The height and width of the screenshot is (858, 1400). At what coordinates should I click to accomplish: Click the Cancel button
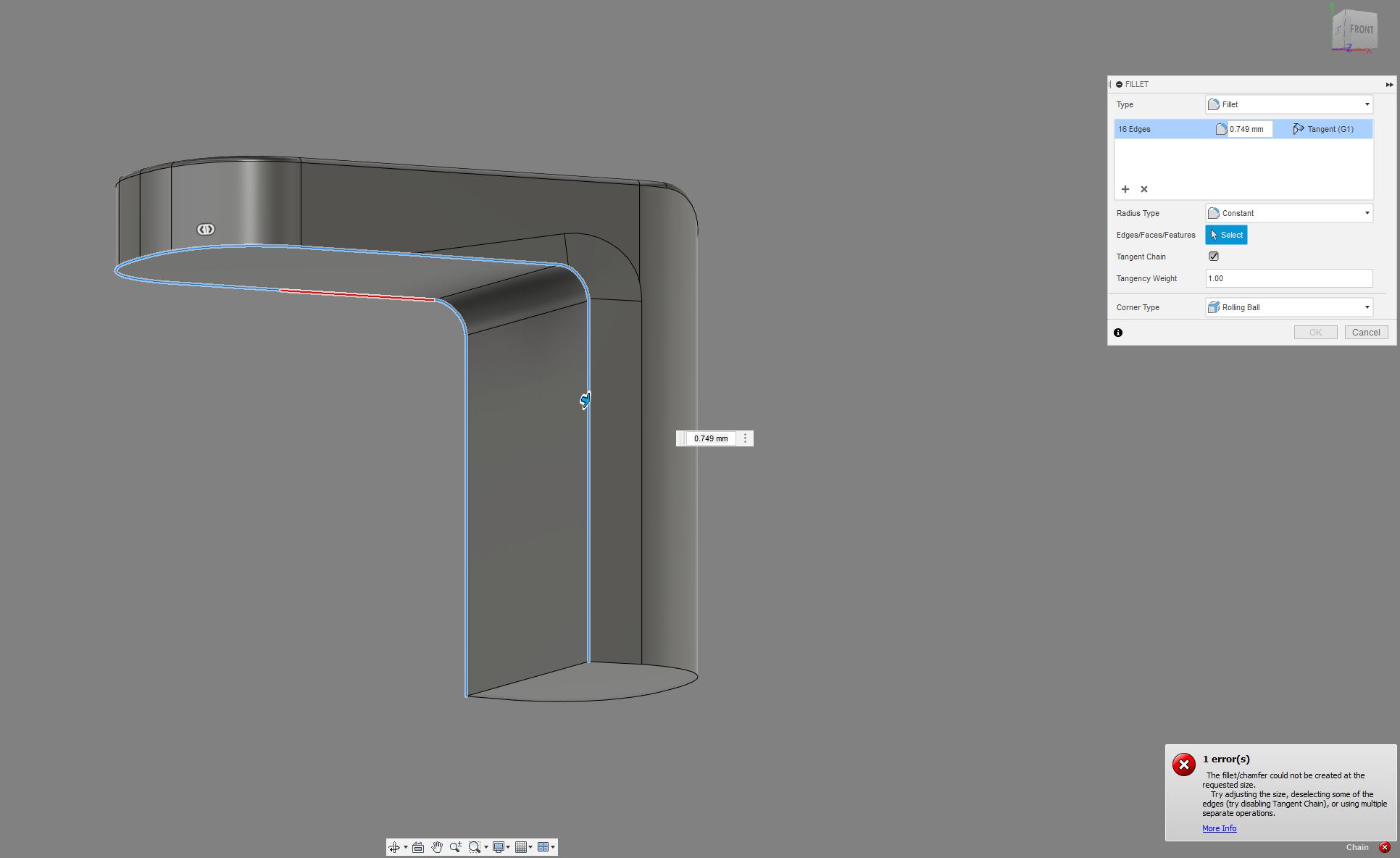(x=1366, y=333)
